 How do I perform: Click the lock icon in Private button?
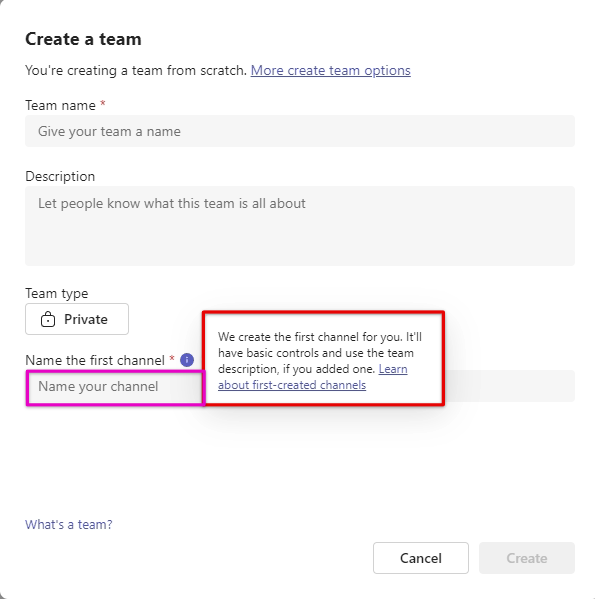coord(48,319)
